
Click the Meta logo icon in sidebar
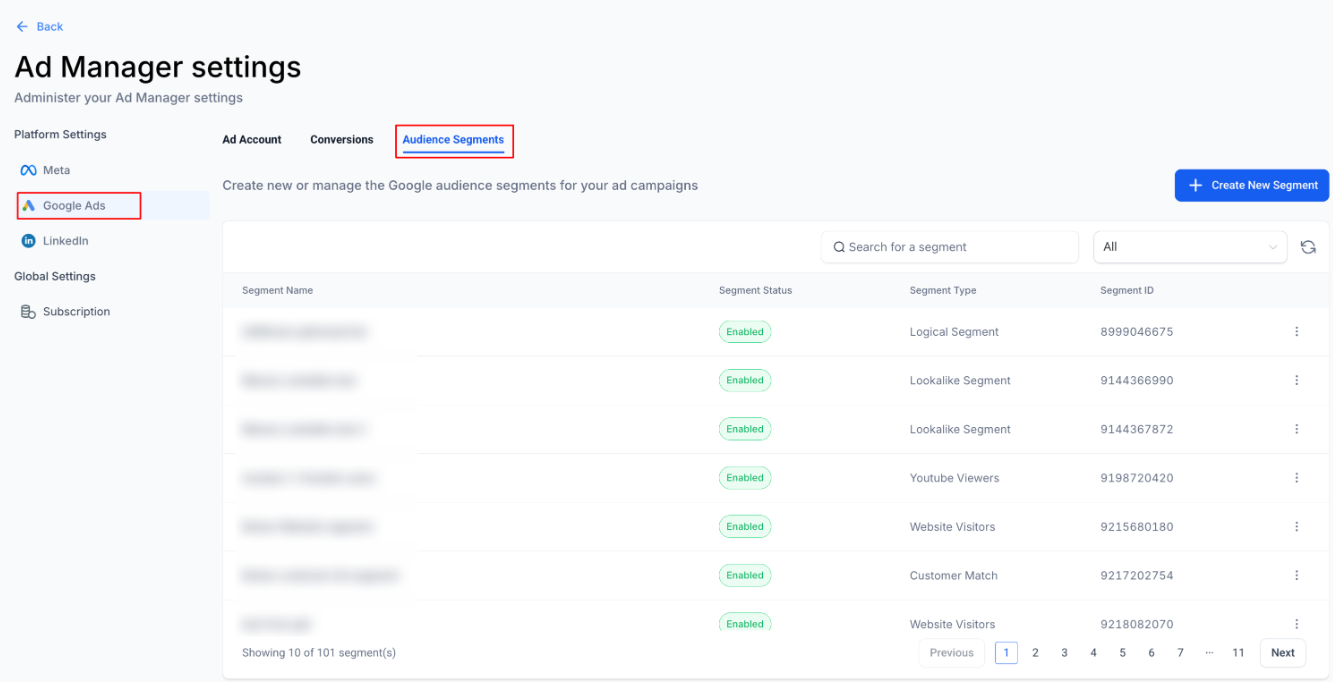28,171
